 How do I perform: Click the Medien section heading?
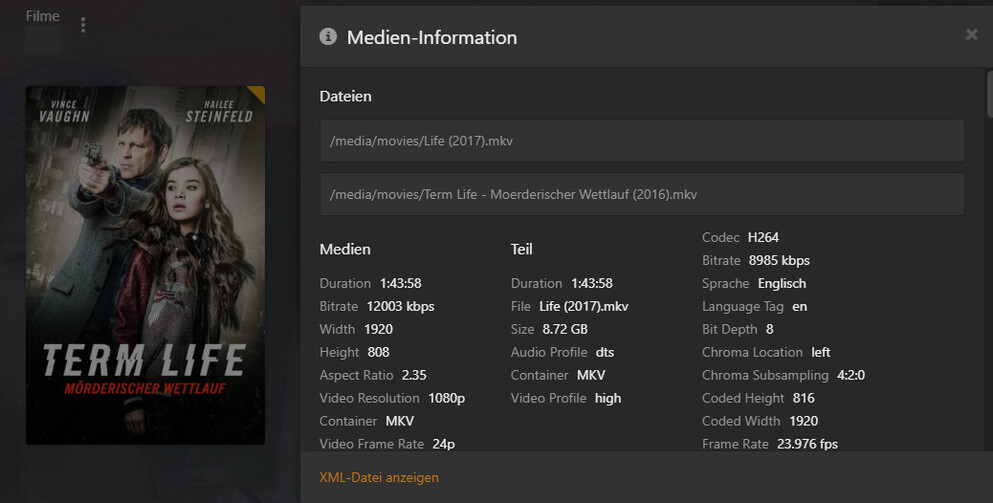coord(345,250)
